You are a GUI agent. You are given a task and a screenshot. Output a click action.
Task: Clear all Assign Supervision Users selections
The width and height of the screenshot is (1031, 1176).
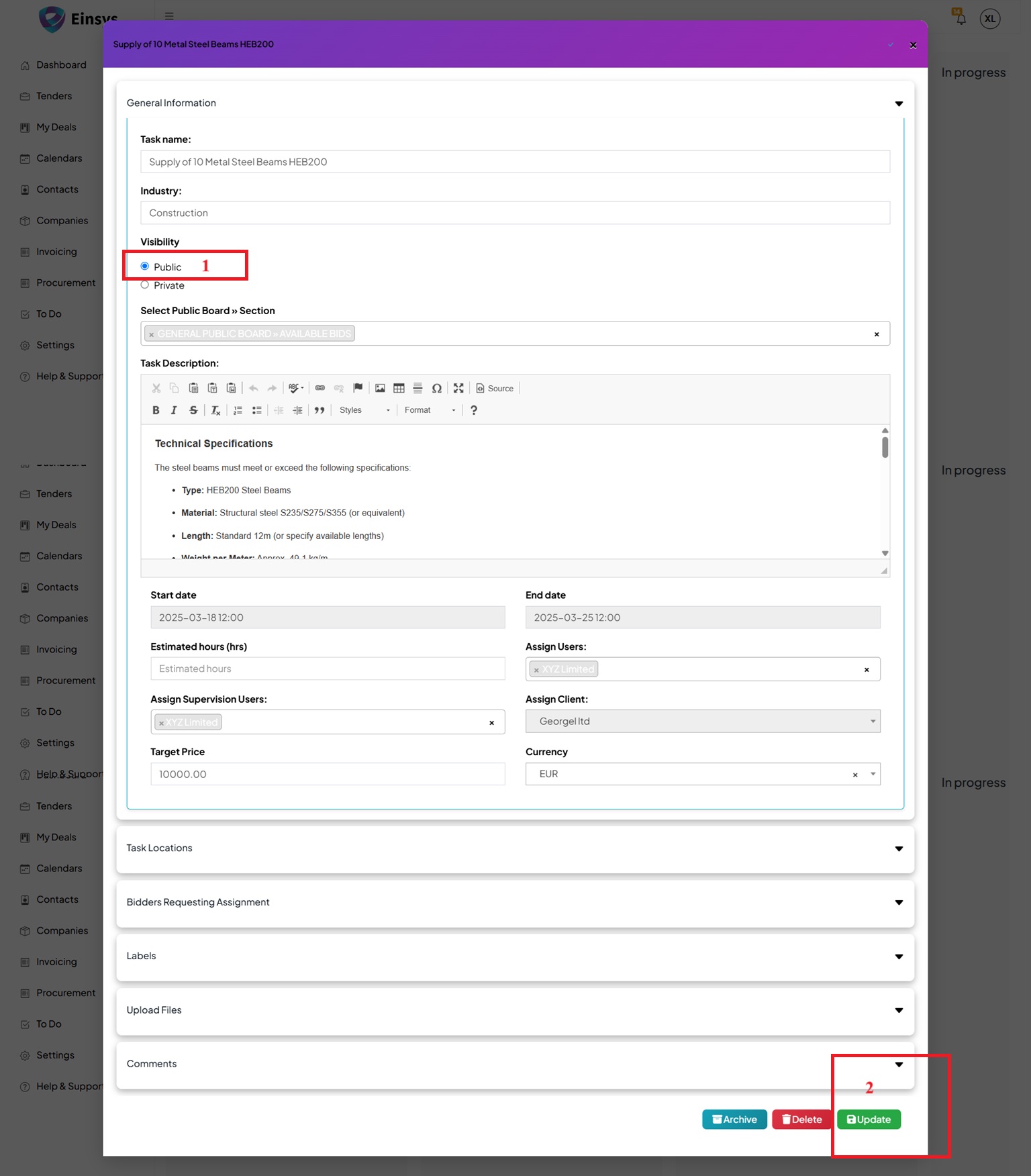(x=491, y=723)
